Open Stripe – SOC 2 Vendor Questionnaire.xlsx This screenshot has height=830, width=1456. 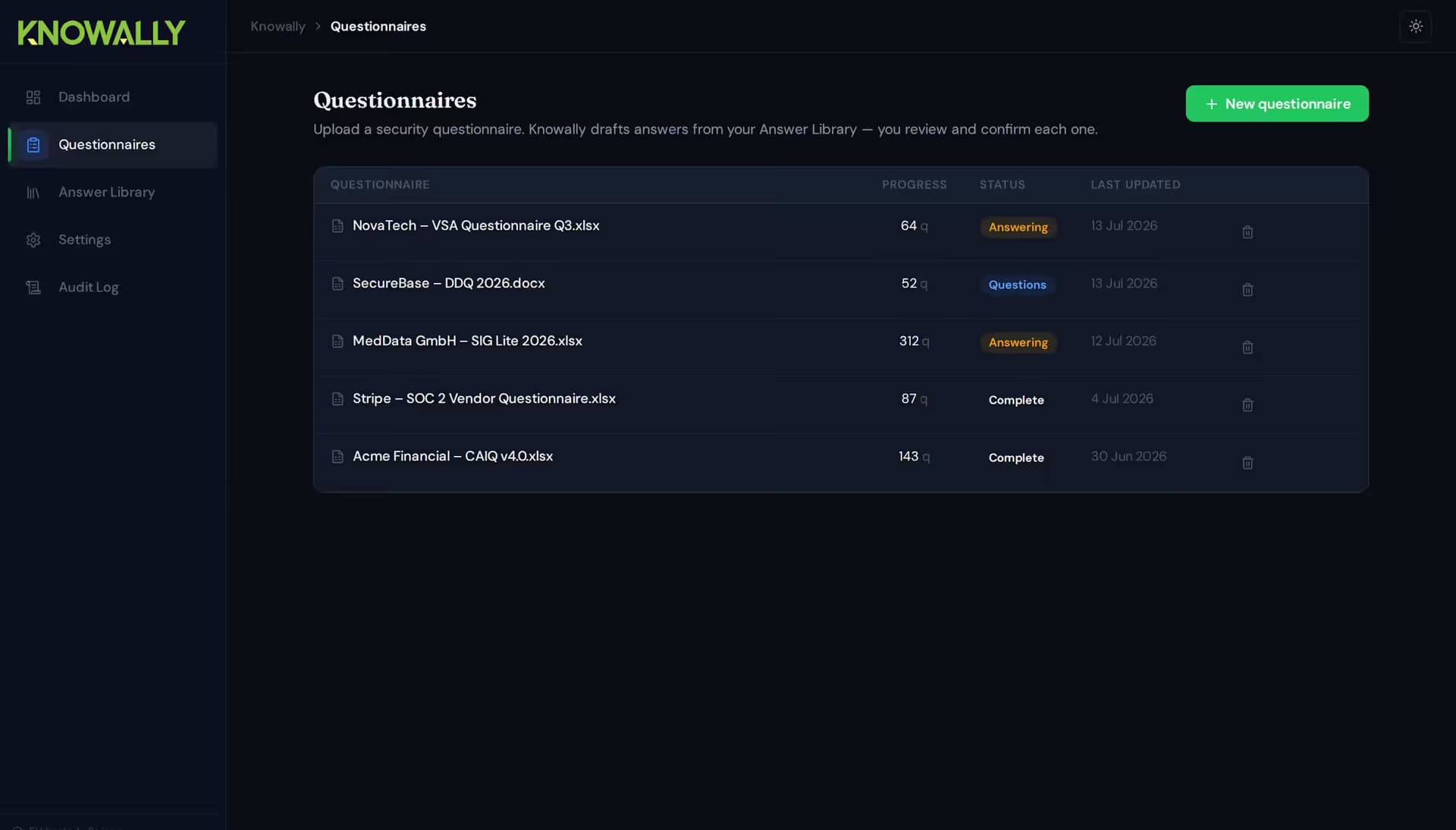pos(484,399)
